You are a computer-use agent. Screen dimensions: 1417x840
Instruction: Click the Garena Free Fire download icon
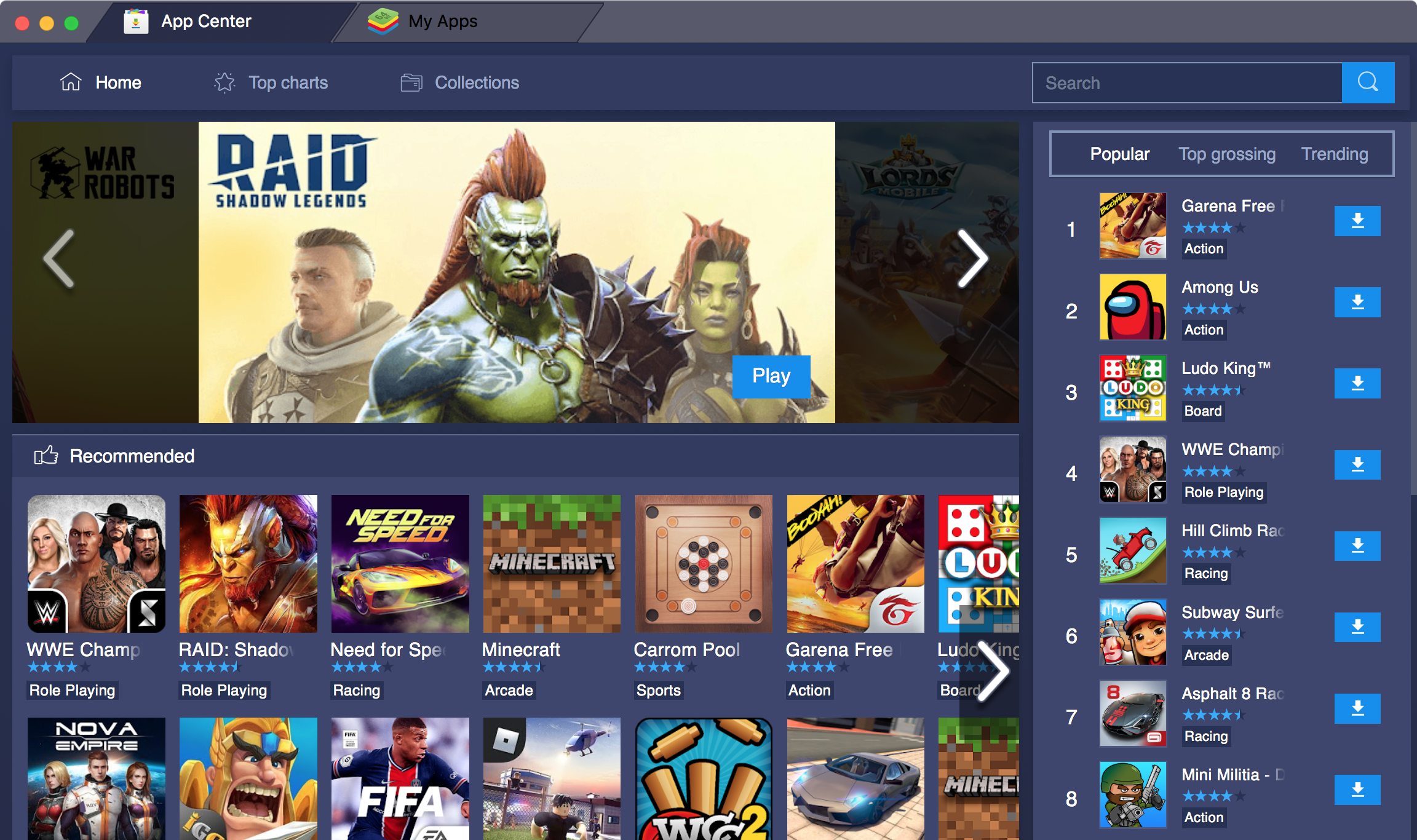click(x=1357, y=221)
